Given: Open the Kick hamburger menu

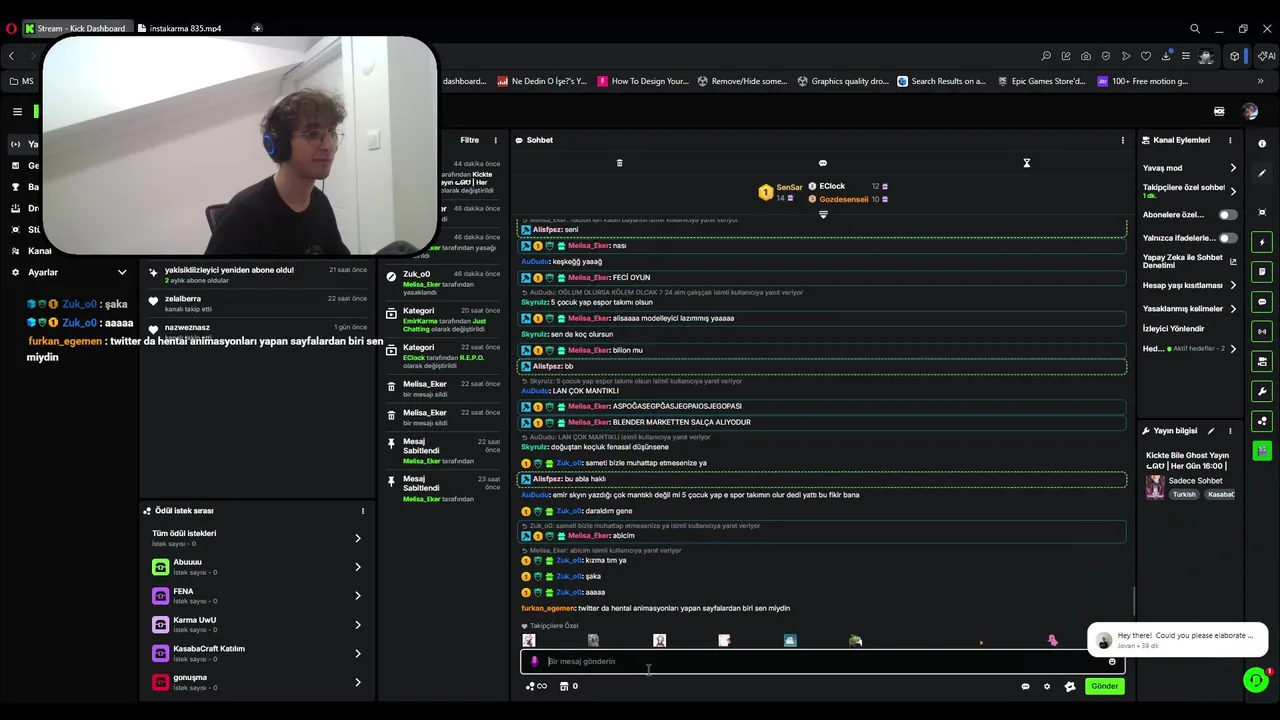Looking at the screenshot, I should click(x=17, y=112).
